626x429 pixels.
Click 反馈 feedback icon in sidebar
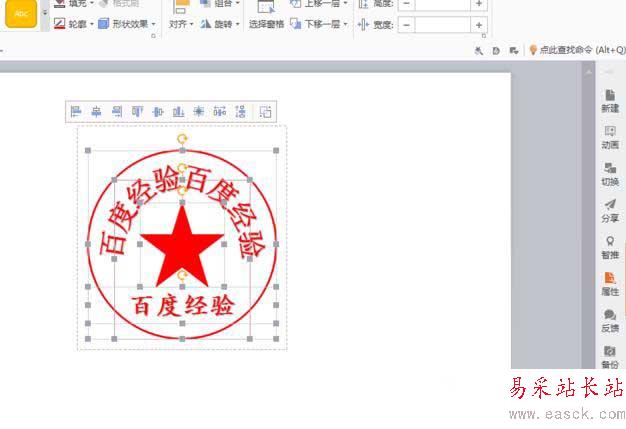(610, 321)
